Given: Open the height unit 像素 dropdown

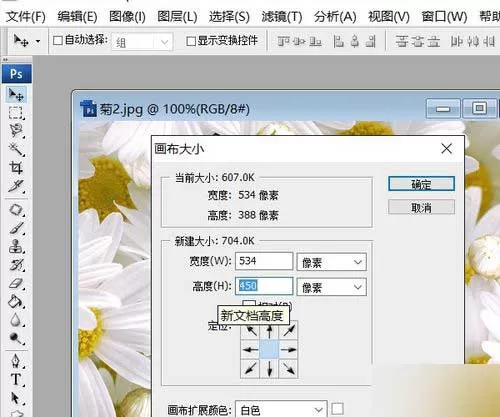Looking at the screenshot, I should pos(332,287).
